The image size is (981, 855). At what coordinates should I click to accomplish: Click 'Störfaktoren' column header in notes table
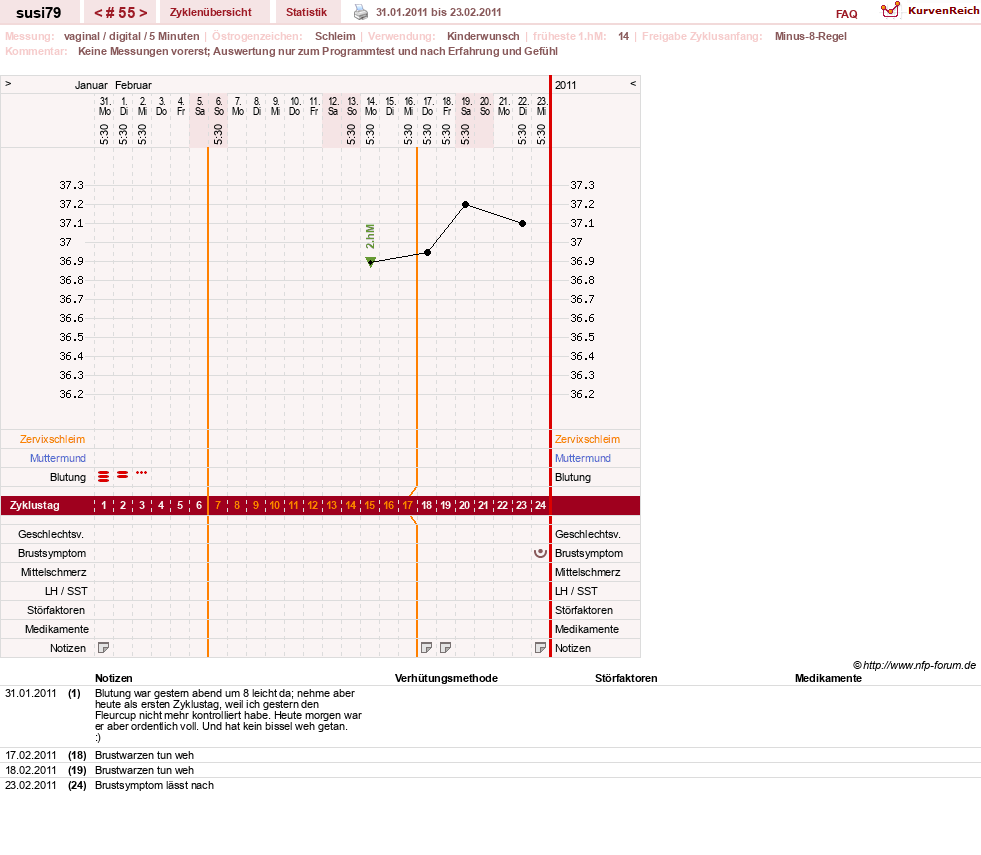coord(626,678)
